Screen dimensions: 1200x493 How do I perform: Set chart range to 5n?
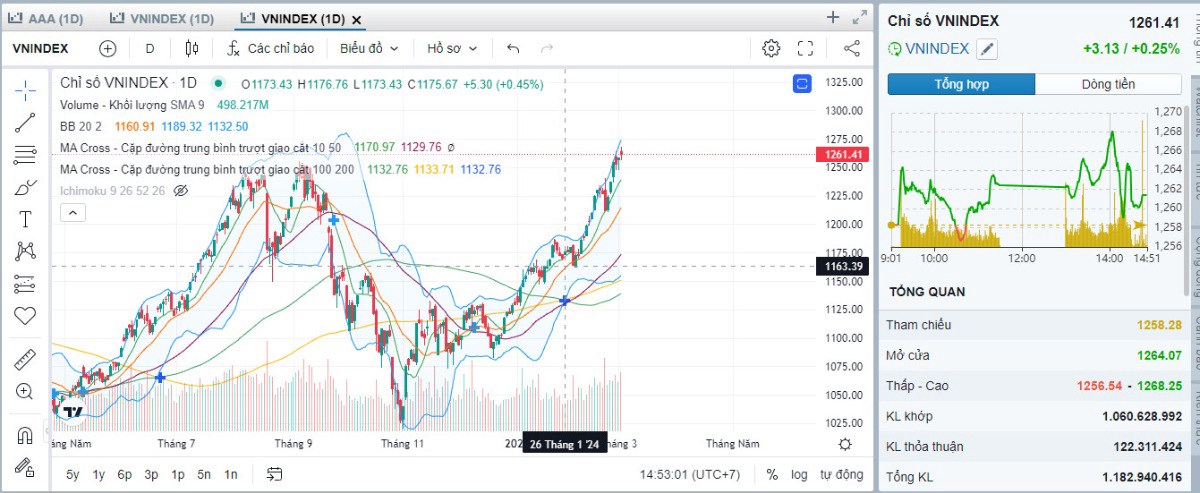[204, 475]
